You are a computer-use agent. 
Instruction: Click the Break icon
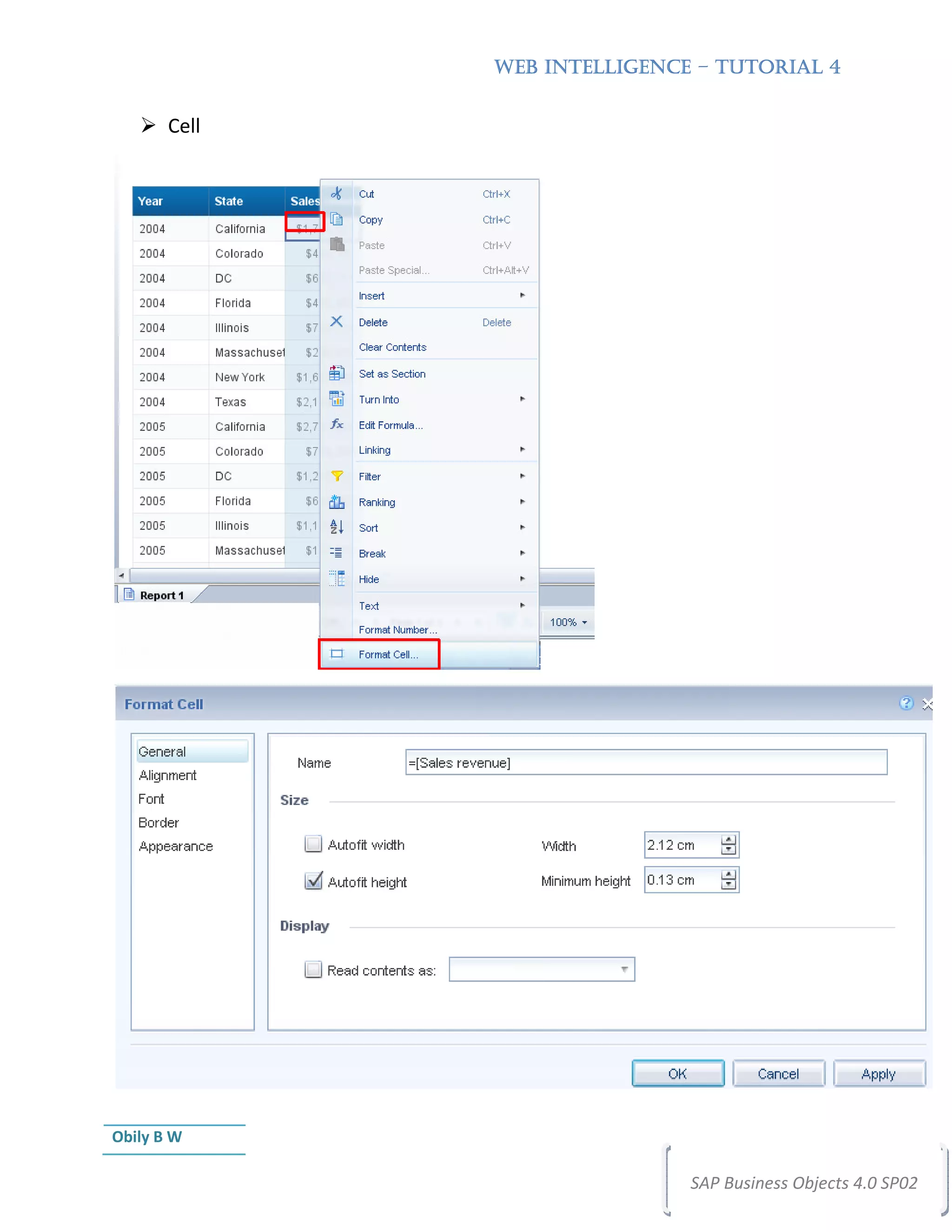click(336, 553)
